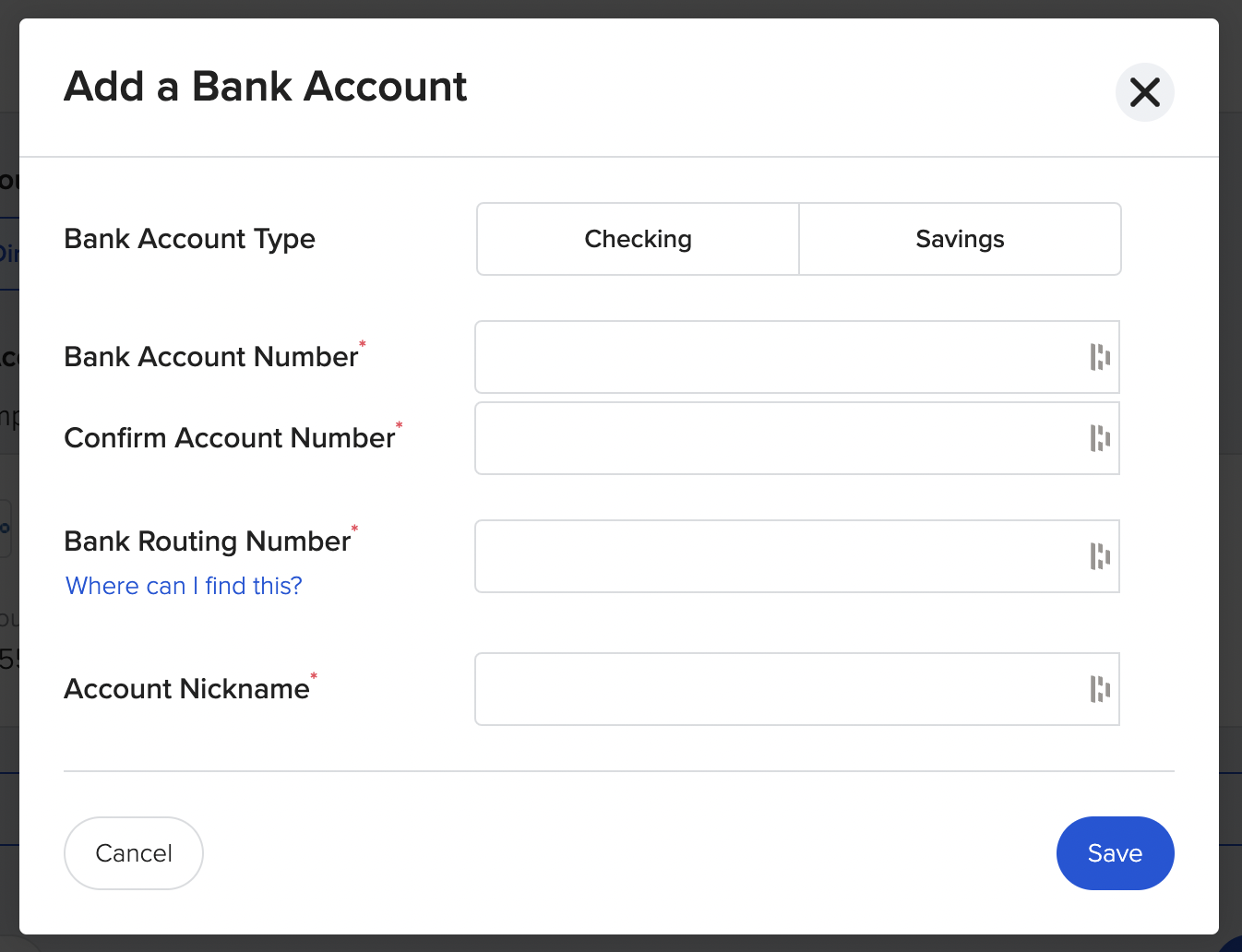Open Dashlane autofill in Account Nickname field
This screenshot has width=1242, height=952.
(x=1098, y=689)
